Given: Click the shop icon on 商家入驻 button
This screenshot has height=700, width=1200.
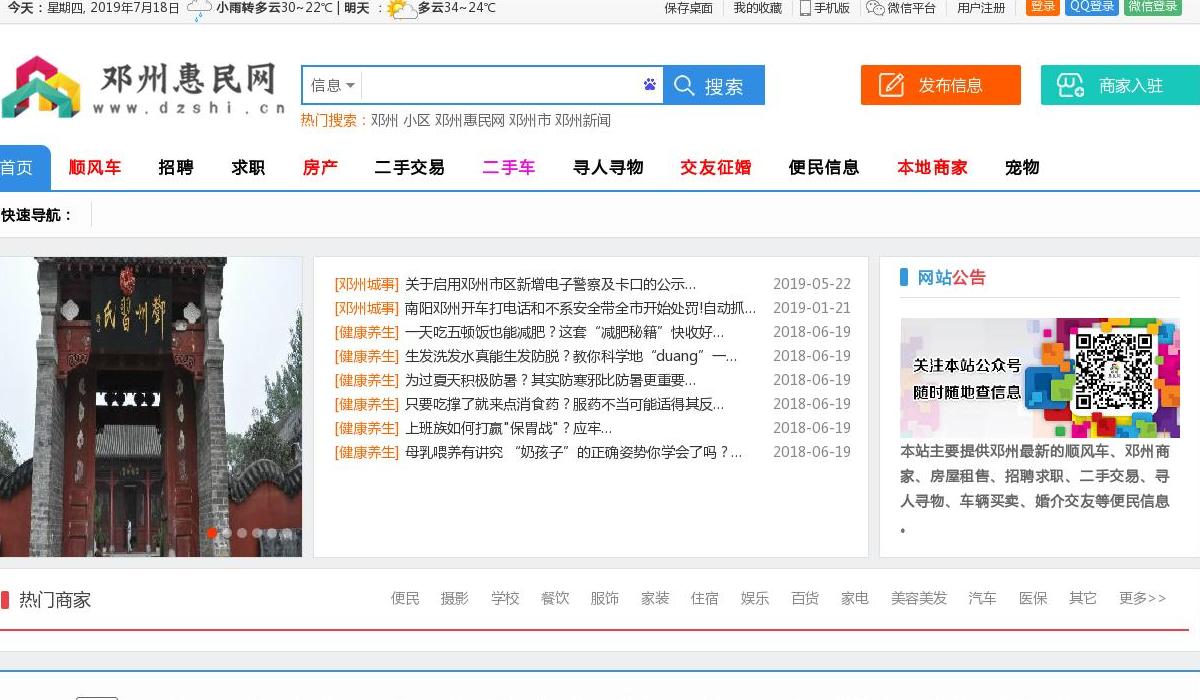Looking at the screenshot, I should point(1071,85).
